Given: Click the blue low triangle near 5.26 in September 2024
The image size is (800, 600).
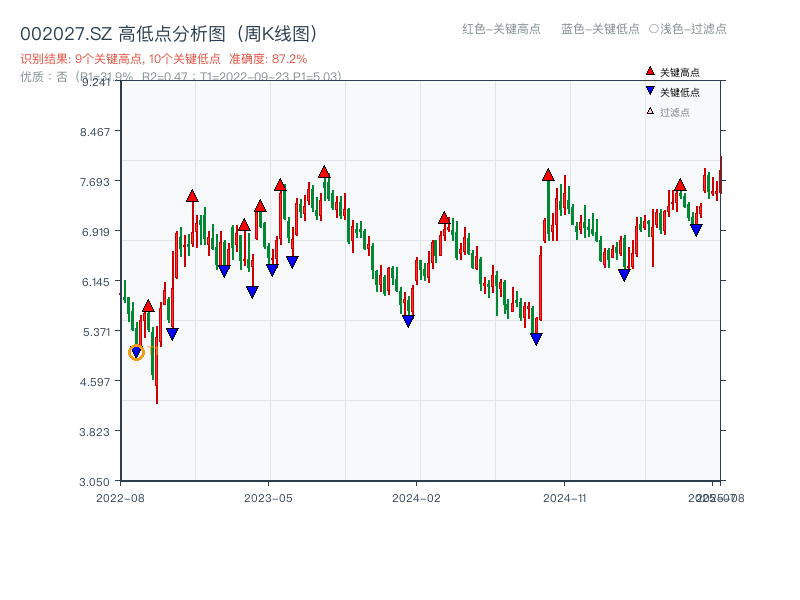Looking at the screenshot, I should (x=536, y=339).
